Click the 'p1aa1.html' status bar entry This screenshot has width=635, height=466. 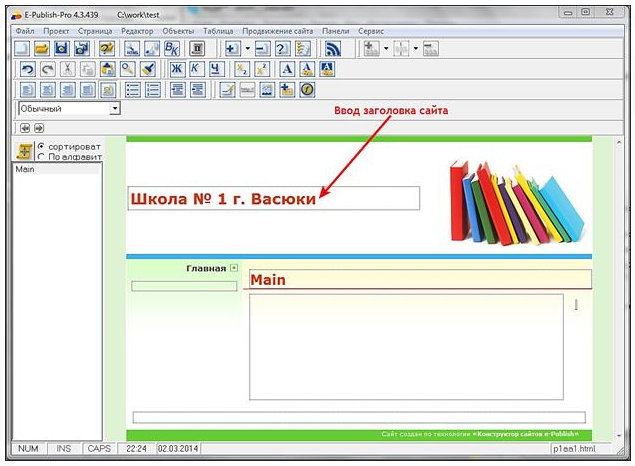tap(574, 449)
